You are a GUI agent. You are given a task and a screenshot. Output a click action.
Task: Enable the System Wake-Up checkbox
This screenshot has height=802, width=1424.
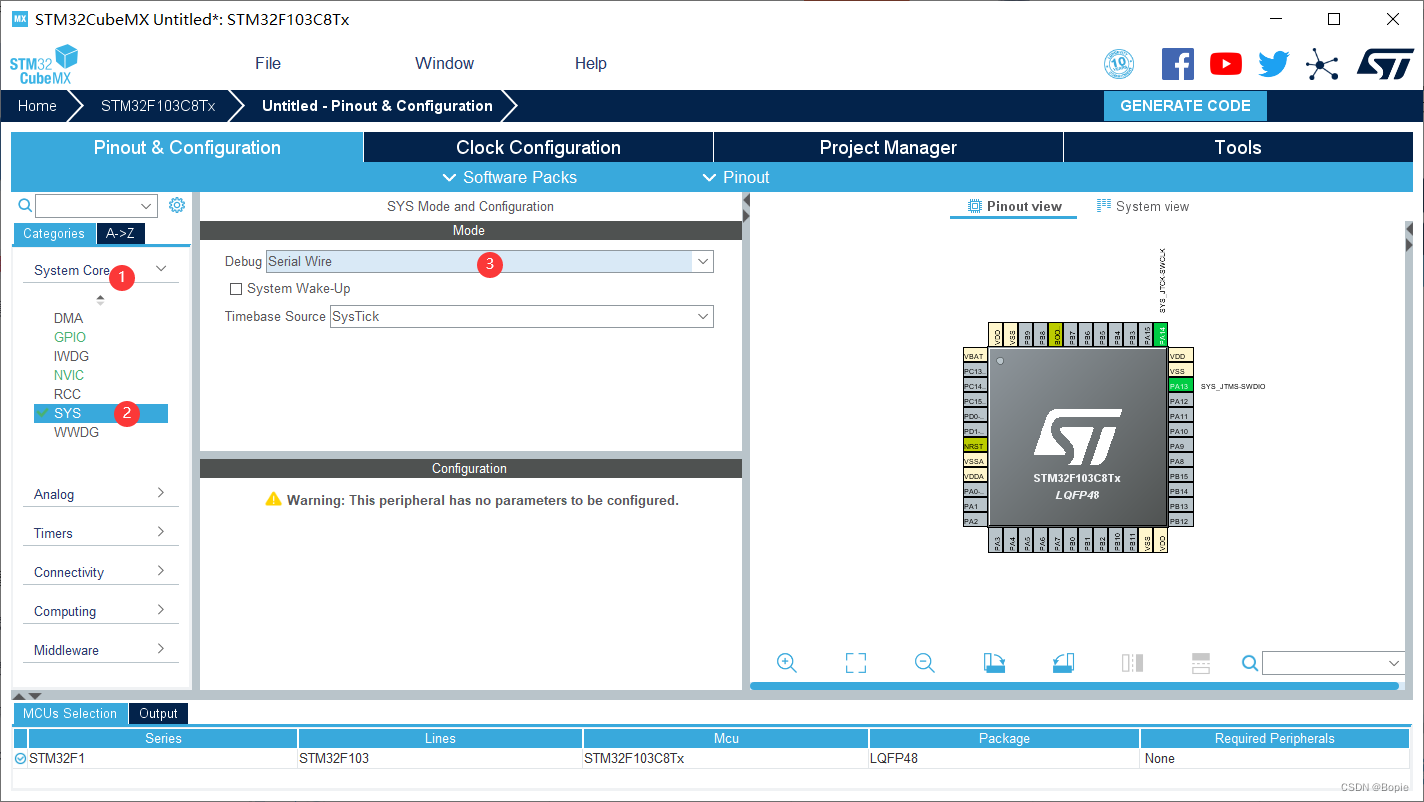click(236, 288)
